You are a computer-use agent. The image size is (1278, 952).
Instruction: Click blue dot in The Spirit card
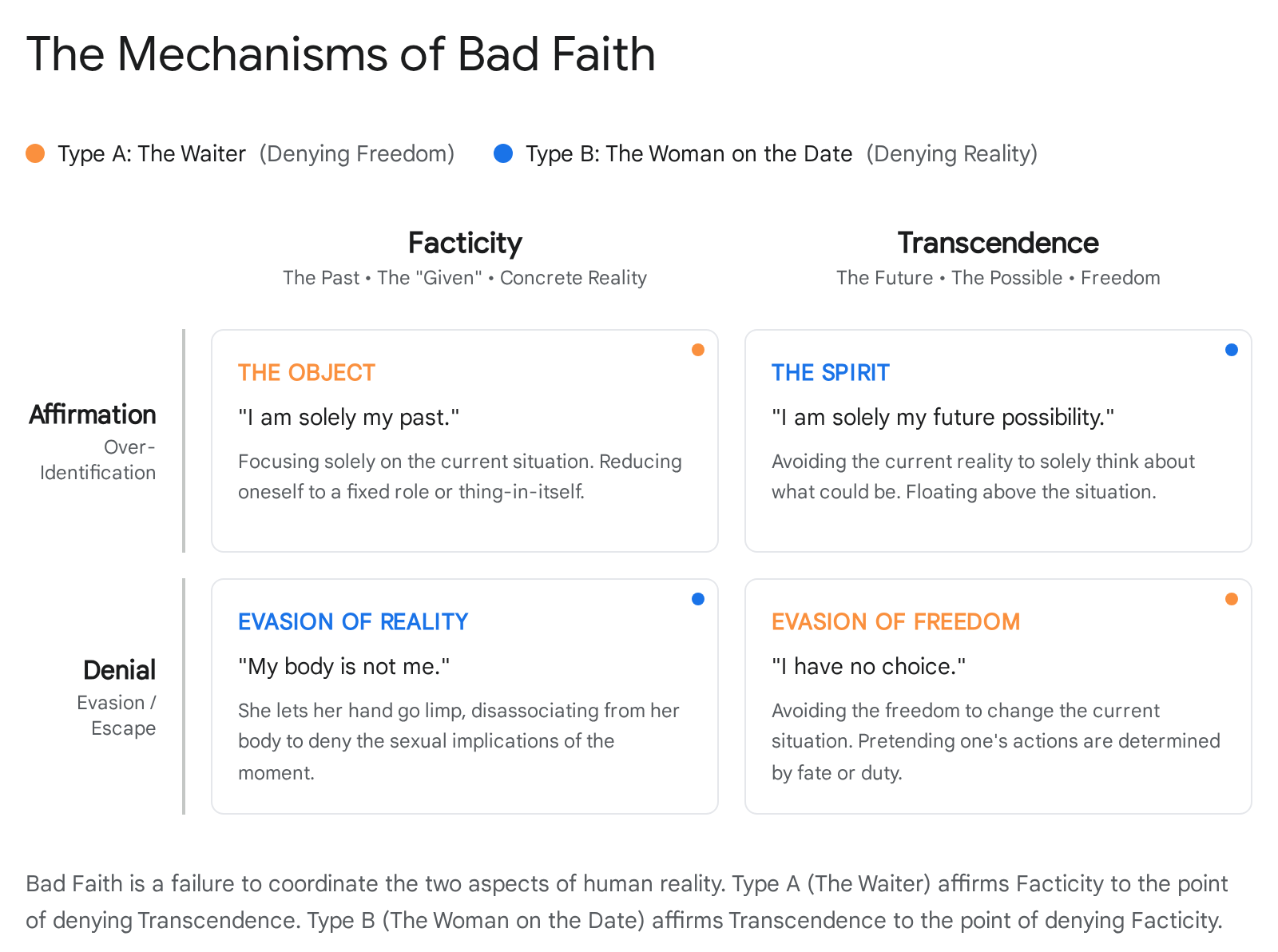(x=1232, y=350)
